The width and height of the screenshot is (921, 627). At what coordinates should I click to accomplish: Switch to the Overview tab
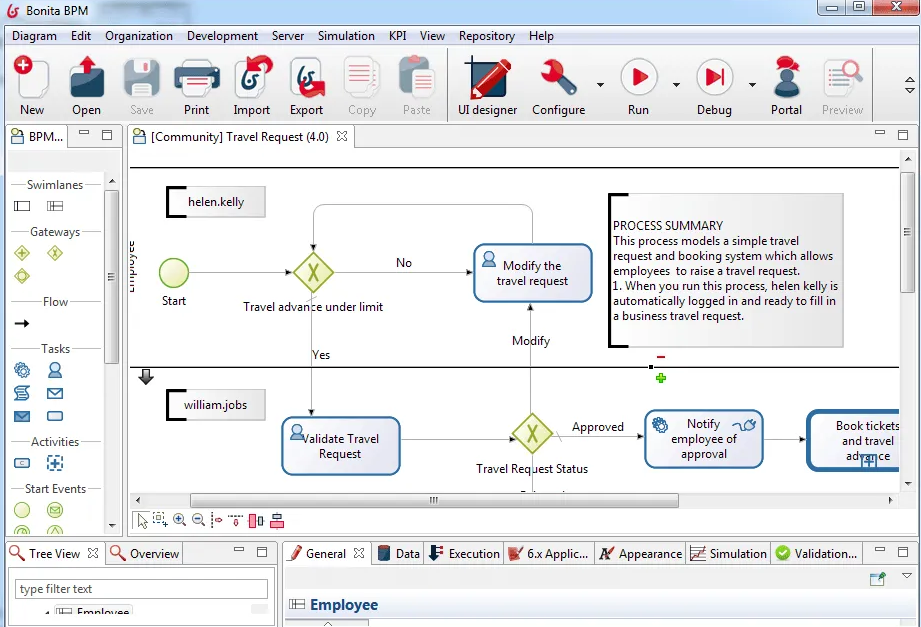144,554
